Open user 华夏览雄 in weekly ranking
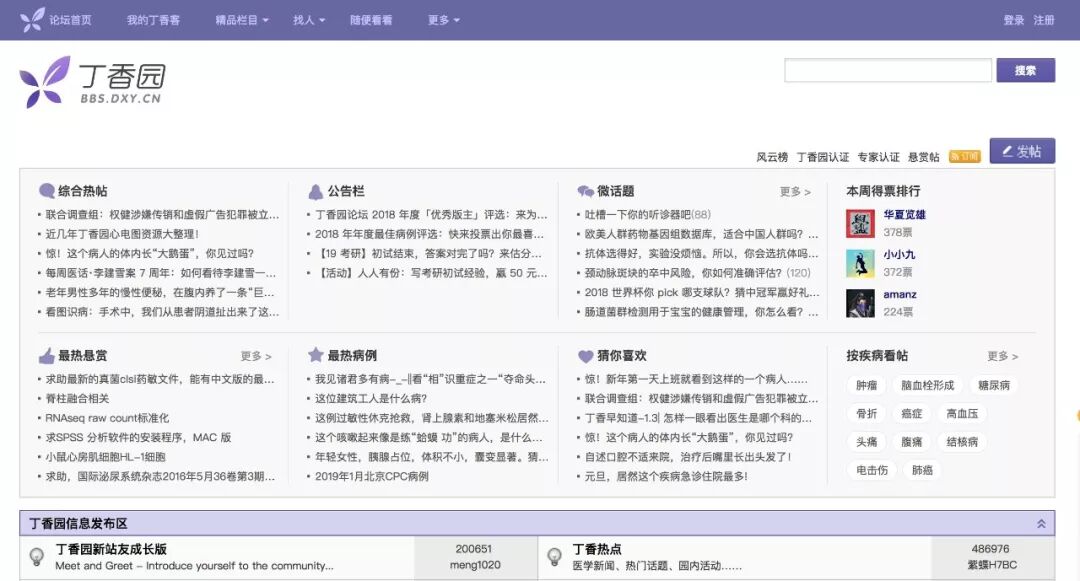1080x581 pixels. click(904, 214)
